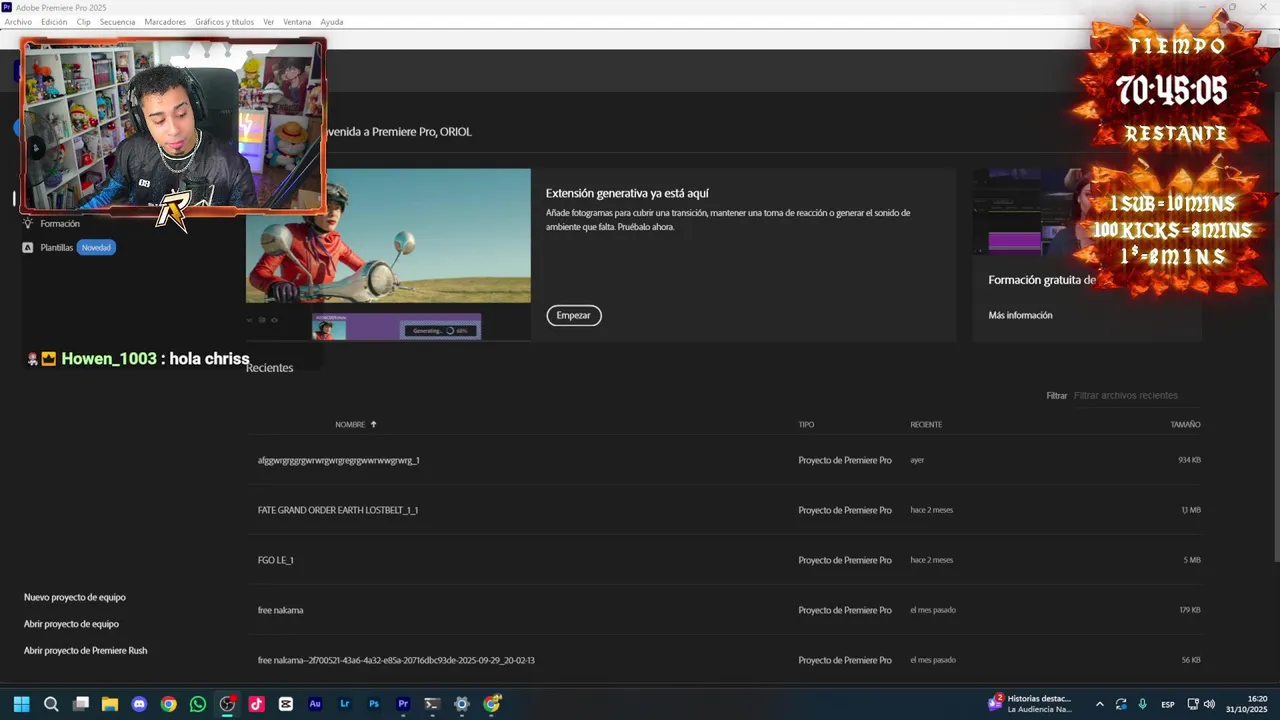Sort recent files by TIPO column
1280x720 pixels.
[x=806, y=424]
